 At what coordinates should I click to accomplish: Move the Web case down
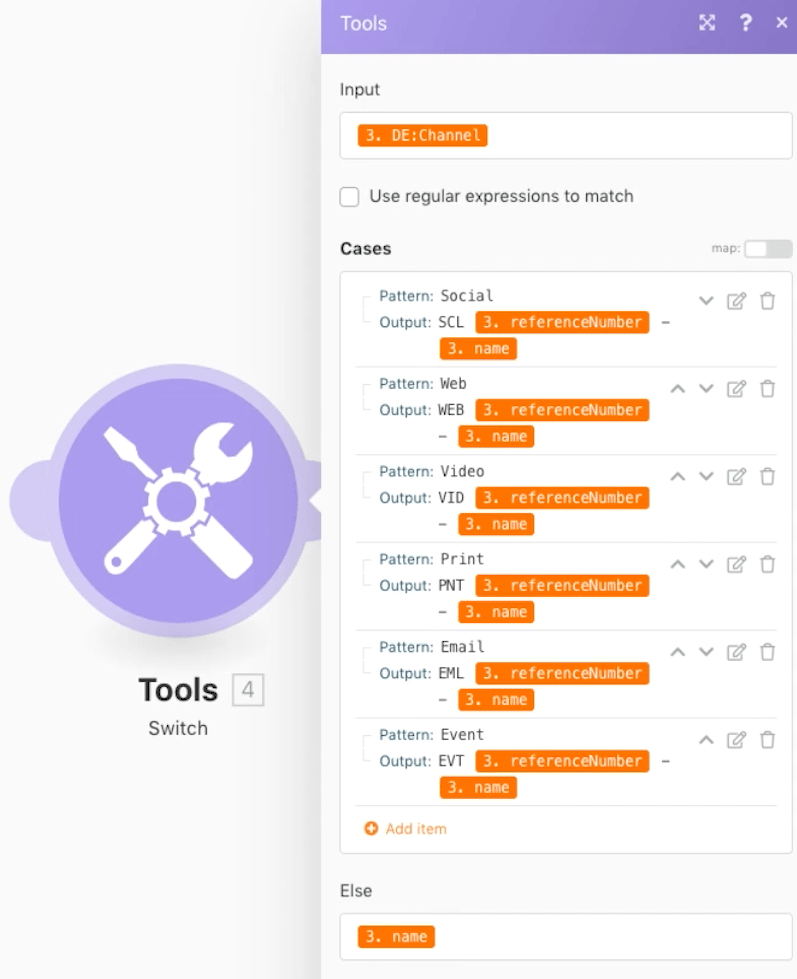point(706,389)
